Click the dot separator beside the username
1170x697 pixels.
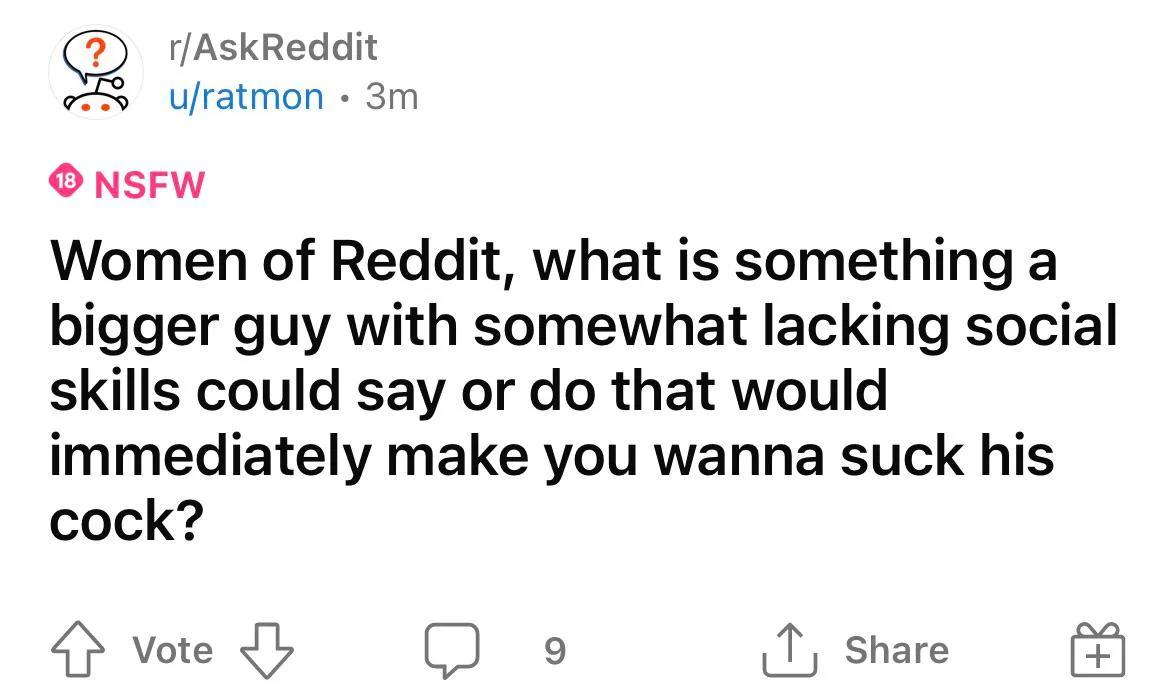click(x=345, y=98)
